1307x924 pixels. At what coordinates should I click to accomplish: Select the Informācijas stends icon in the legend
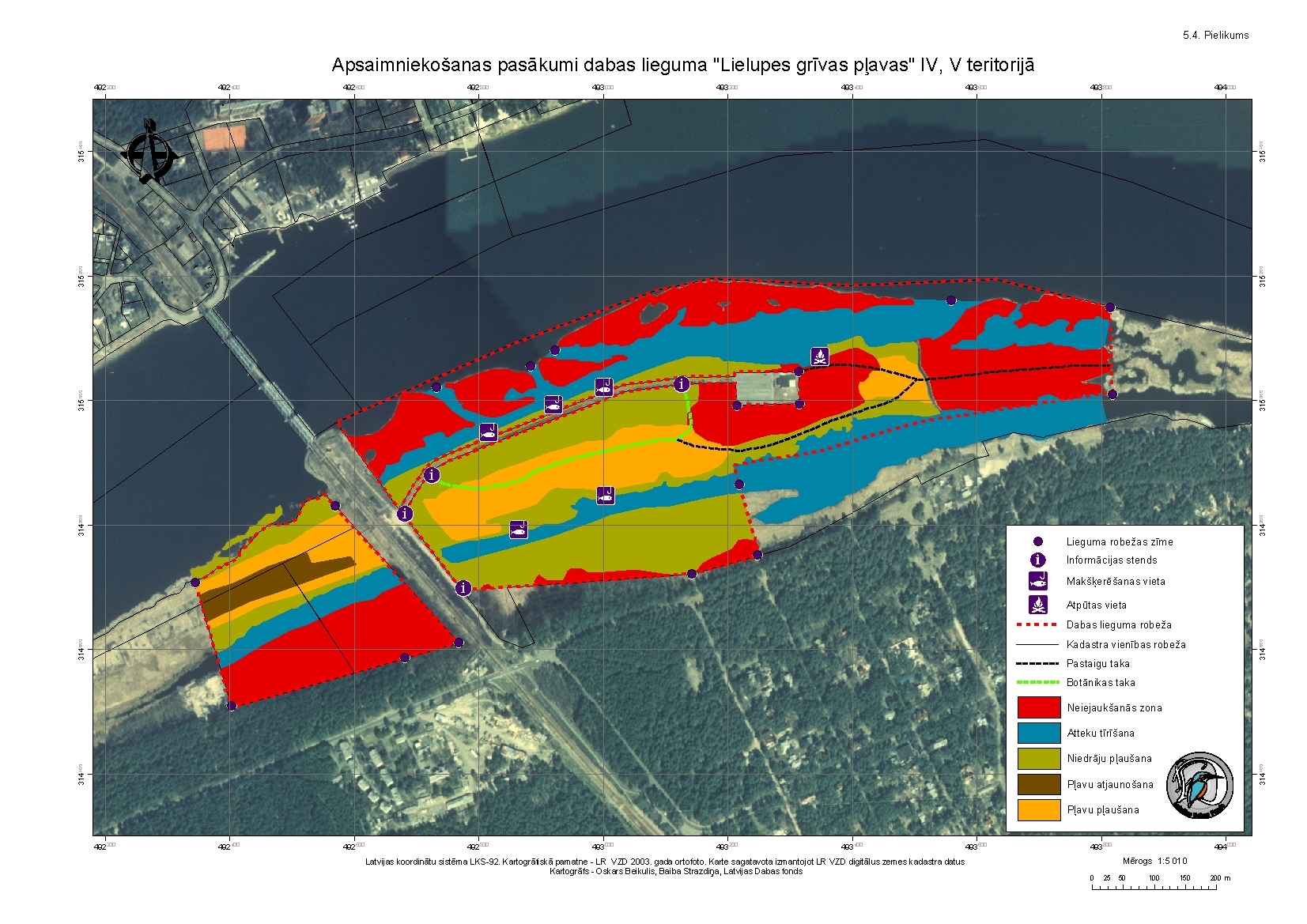(1037, 560)
